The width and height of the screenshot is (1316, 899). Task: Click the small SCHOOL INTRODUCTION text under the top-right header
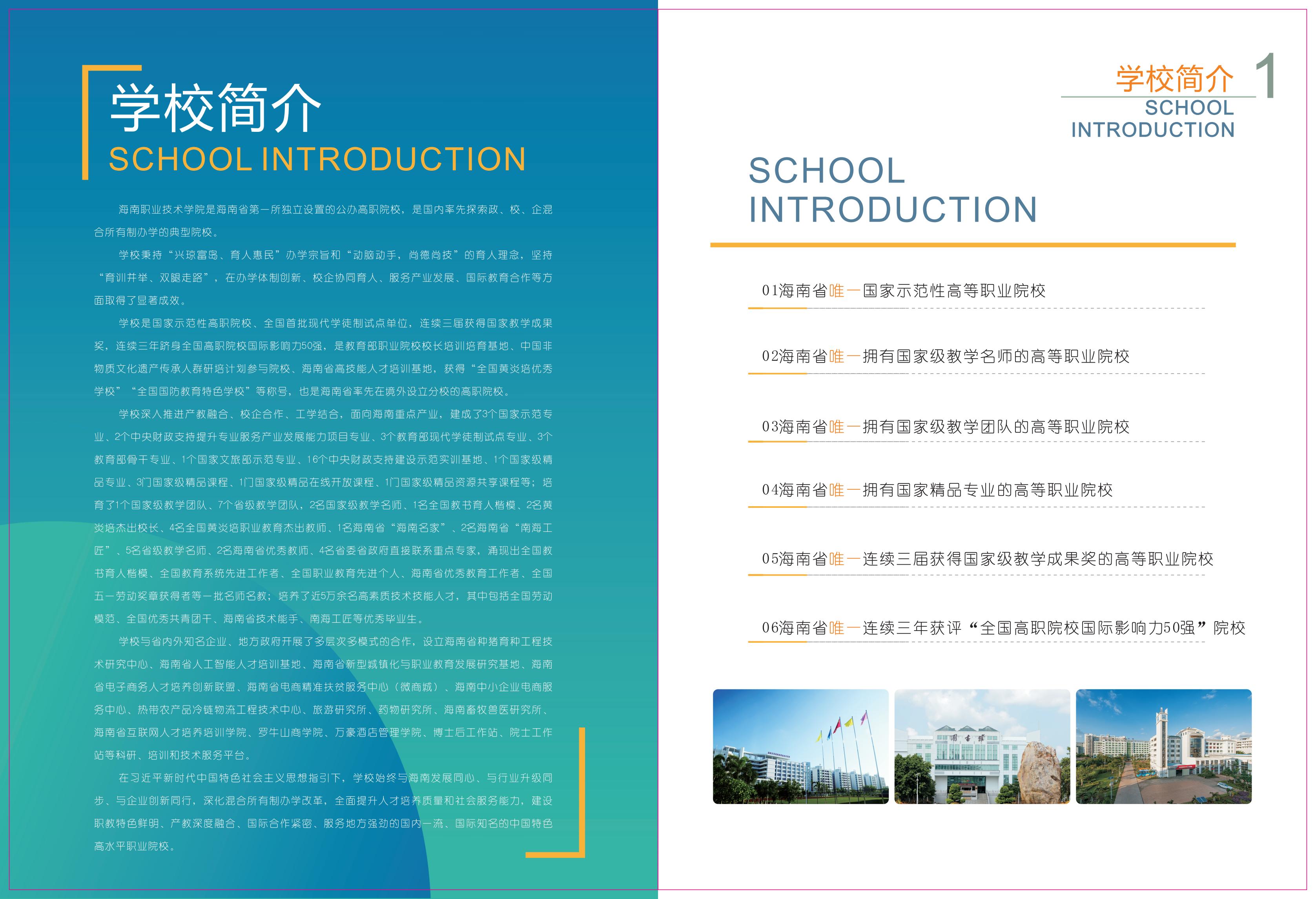(1153, 119)
